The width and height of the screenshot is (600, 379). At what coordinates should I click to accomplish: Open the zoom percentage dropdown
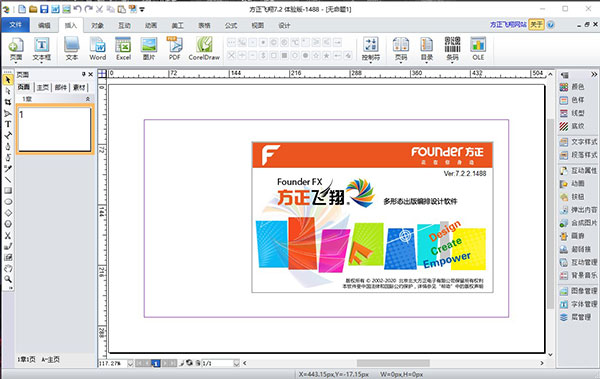[130, 363]
